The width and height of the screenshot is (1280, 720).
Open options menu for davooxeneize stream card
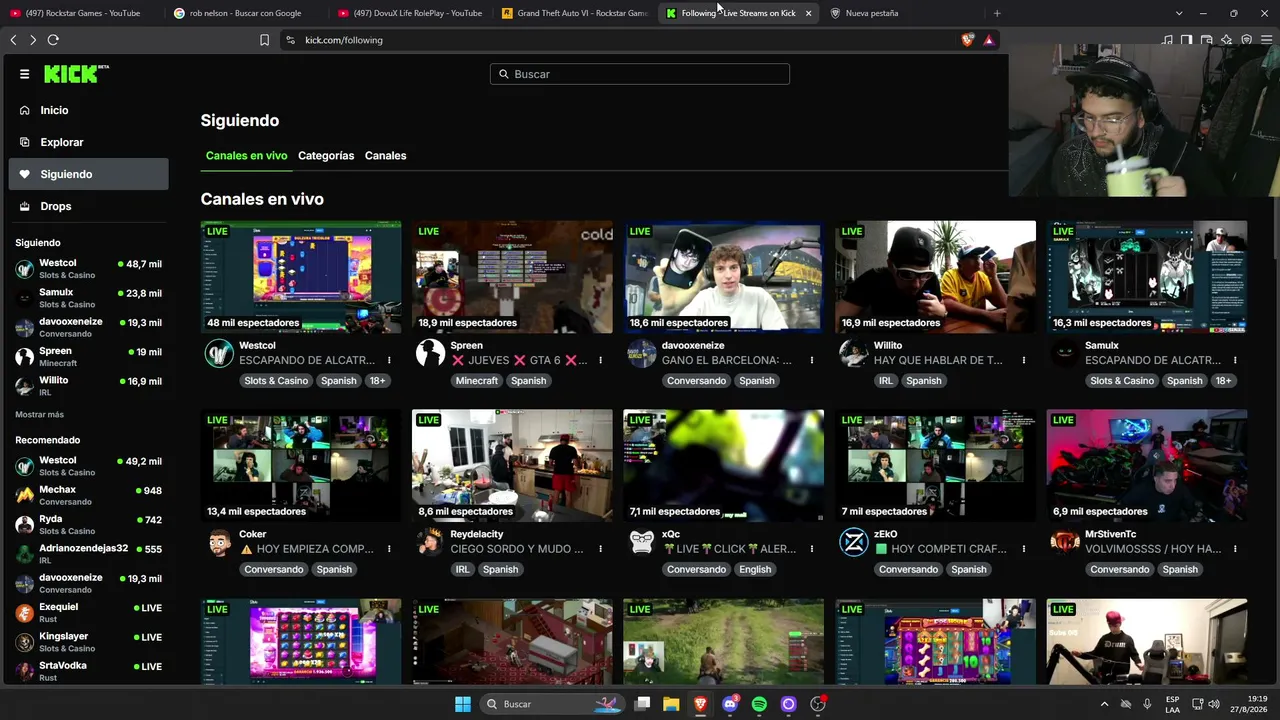coord(812,360)
